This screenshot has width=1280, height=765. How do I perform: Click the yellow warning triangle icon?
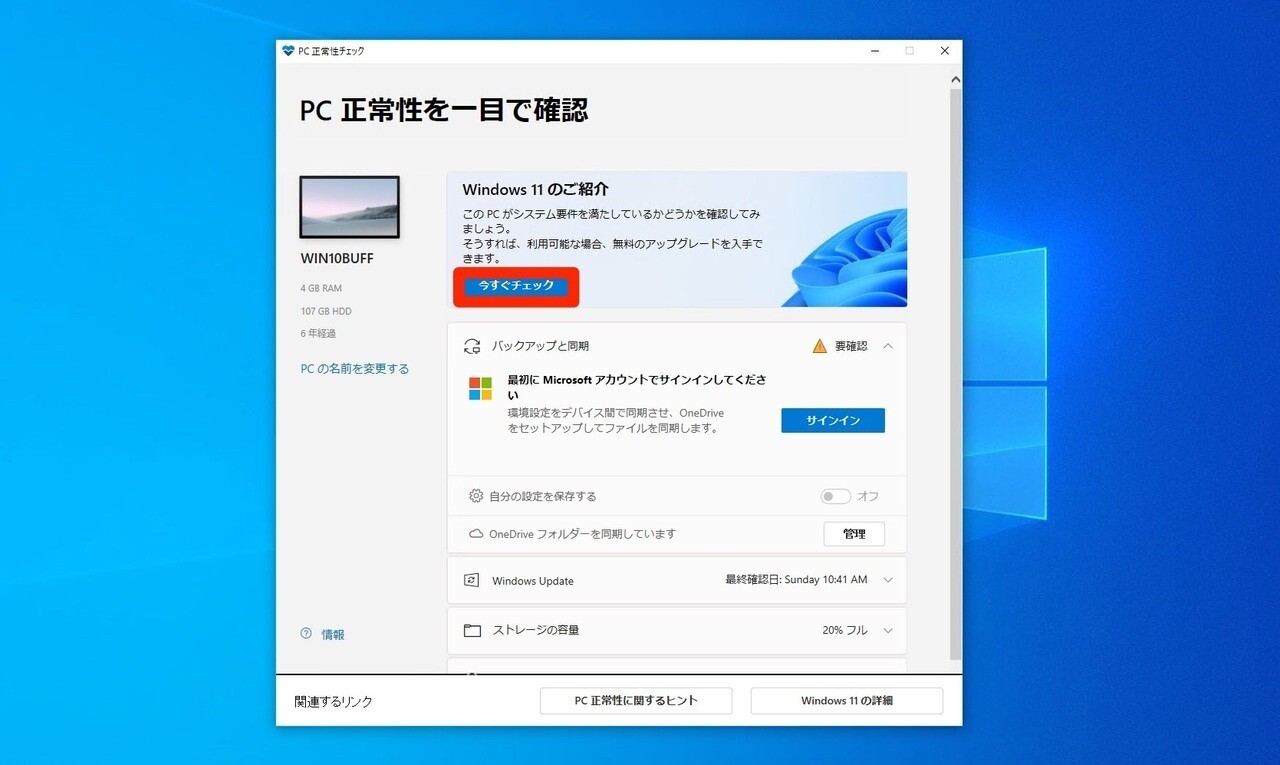820,346
